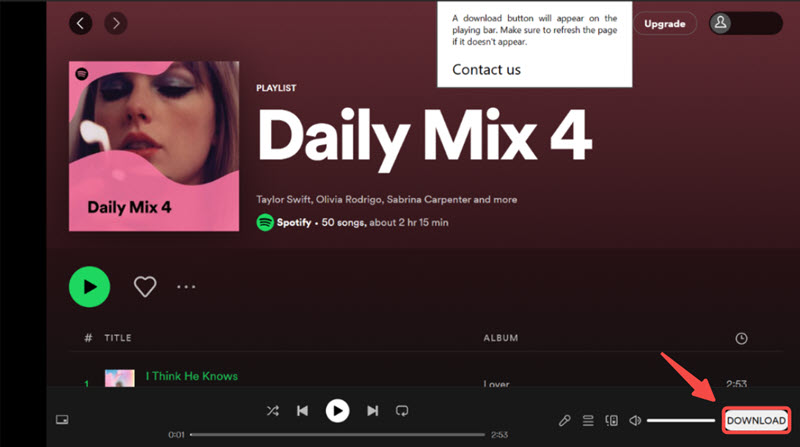Adjust the volume slider
The image size is (800, 447).
pos(681,420)
